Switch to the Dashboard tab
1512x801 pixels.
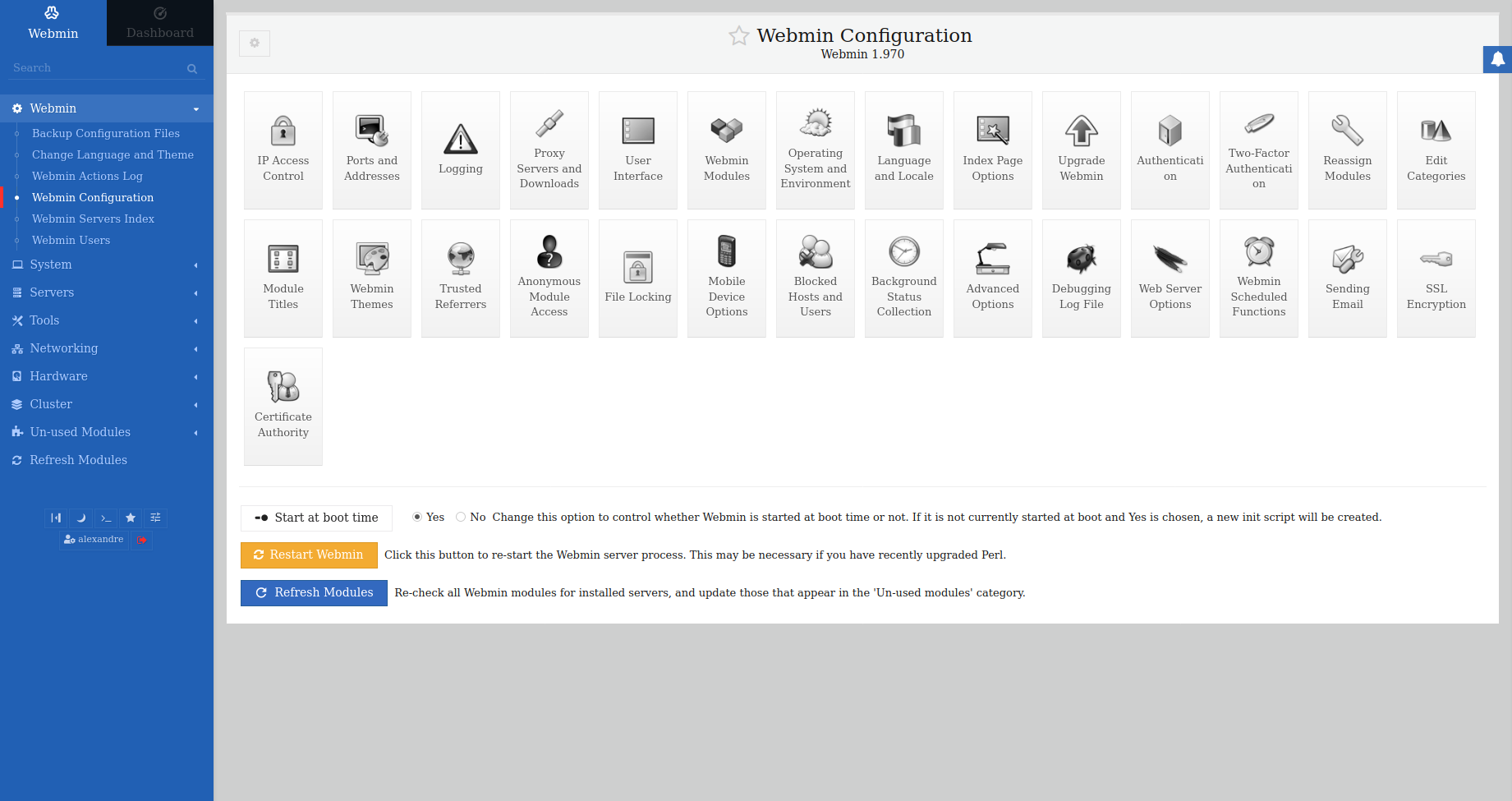(160, 23)
